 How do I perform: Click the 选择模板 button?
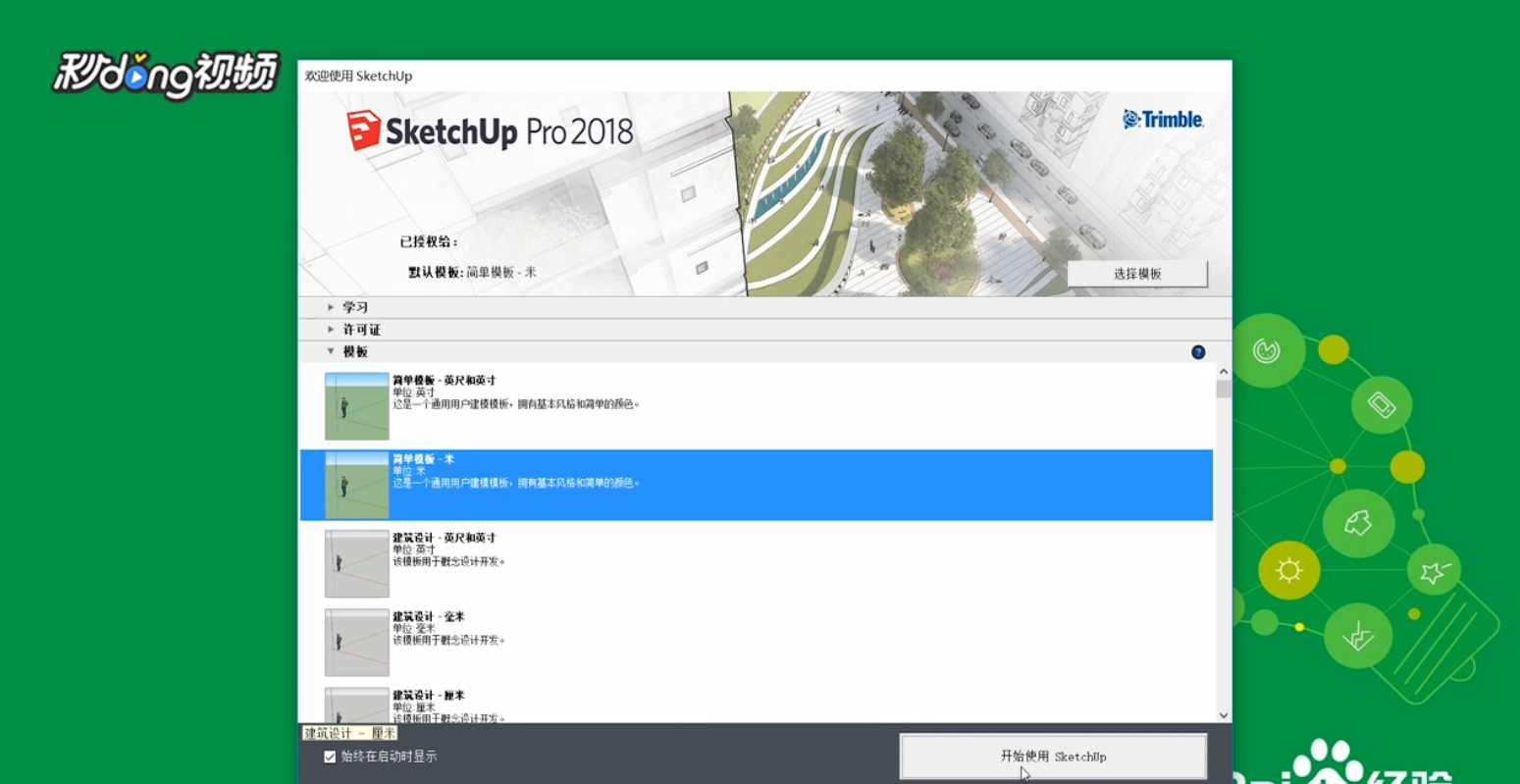[x=1137, y=274]
